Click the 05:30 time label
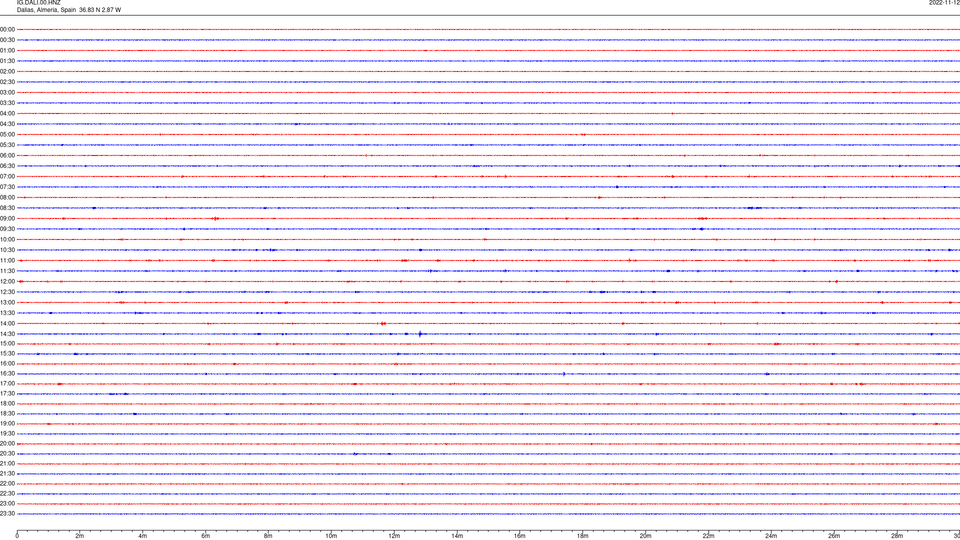The image size is (960, 540). pyautogui.click(x=7, y=145)
